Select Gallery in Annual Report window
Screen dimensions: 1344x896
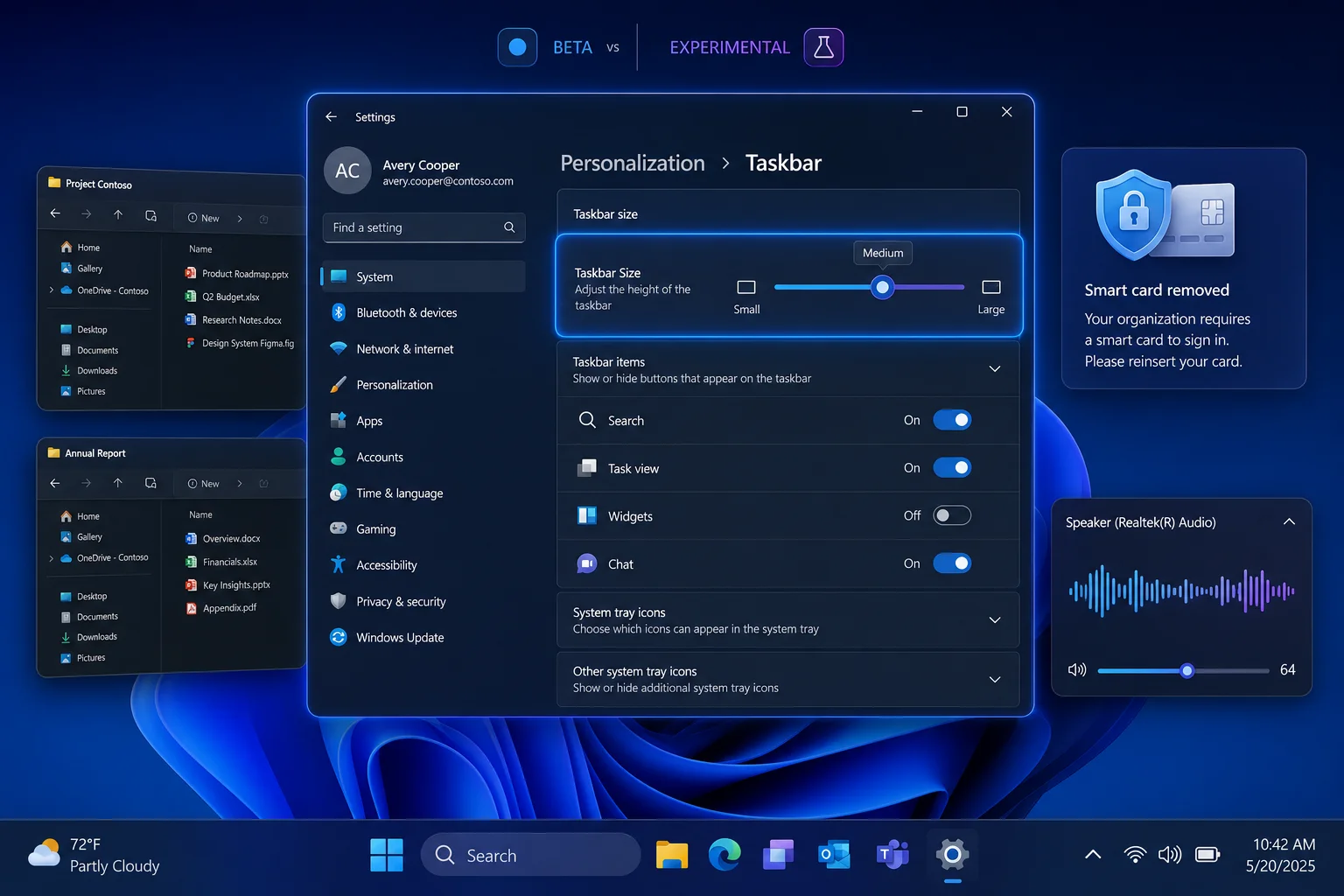(81, 537)
